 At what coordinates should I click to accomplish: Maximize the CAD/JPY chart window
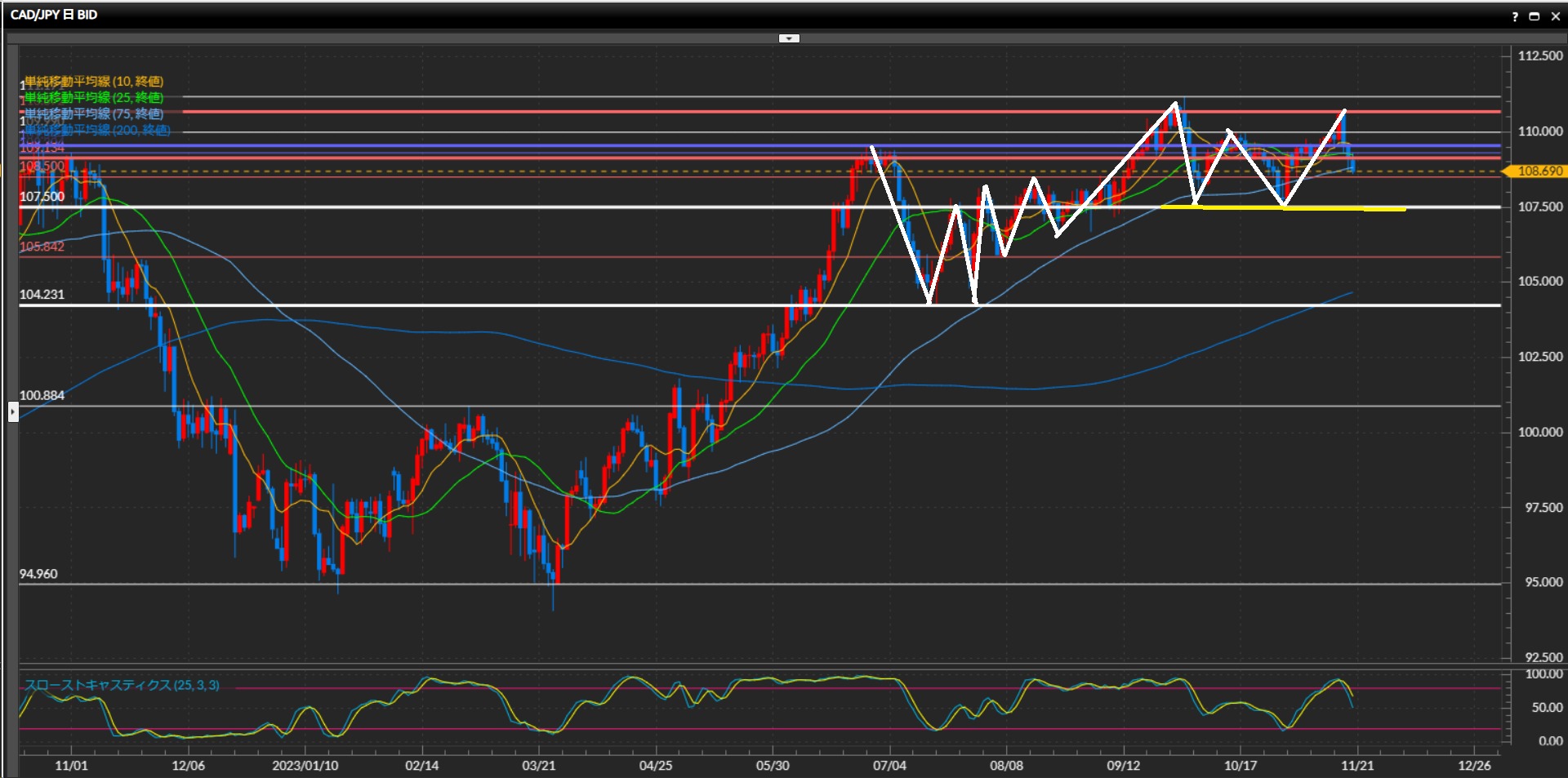pos(1535,16)
